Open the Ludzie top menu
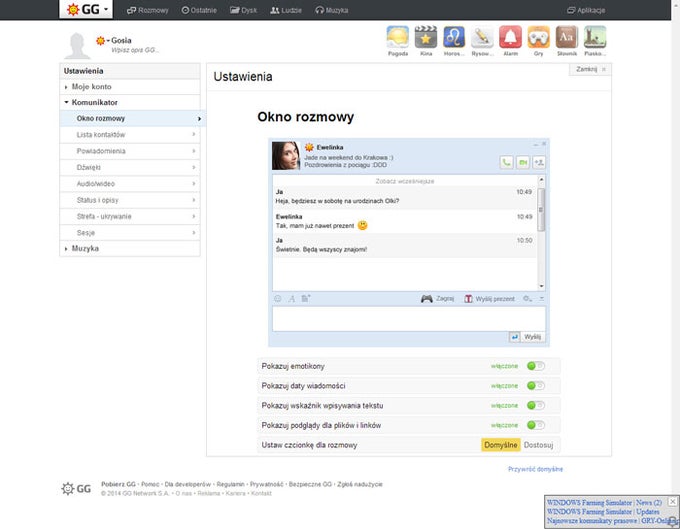Viewport: 680px width, 529px height. click(x=286, y=10)
